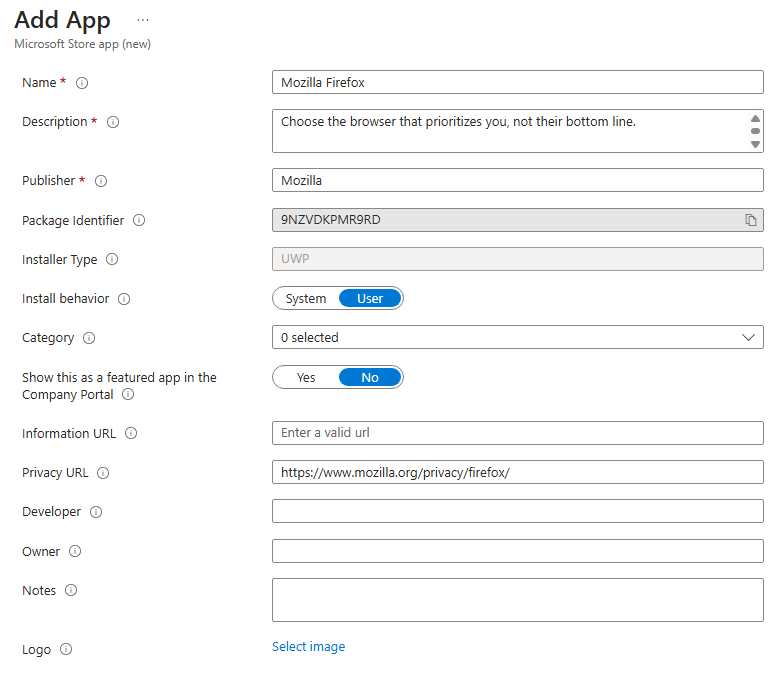Click the Category dropdown chevron arrow
Screen dimensions: 782x673
pyautogui.click(x=748, y=338)
